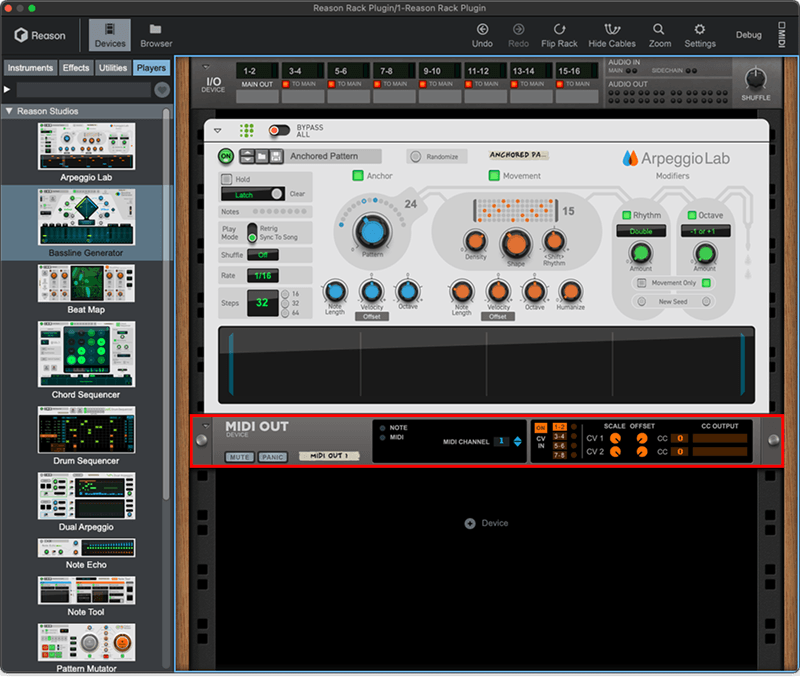Click the Undo icon
The width and height of the screenshot is (800, 677).
[482, 29]
